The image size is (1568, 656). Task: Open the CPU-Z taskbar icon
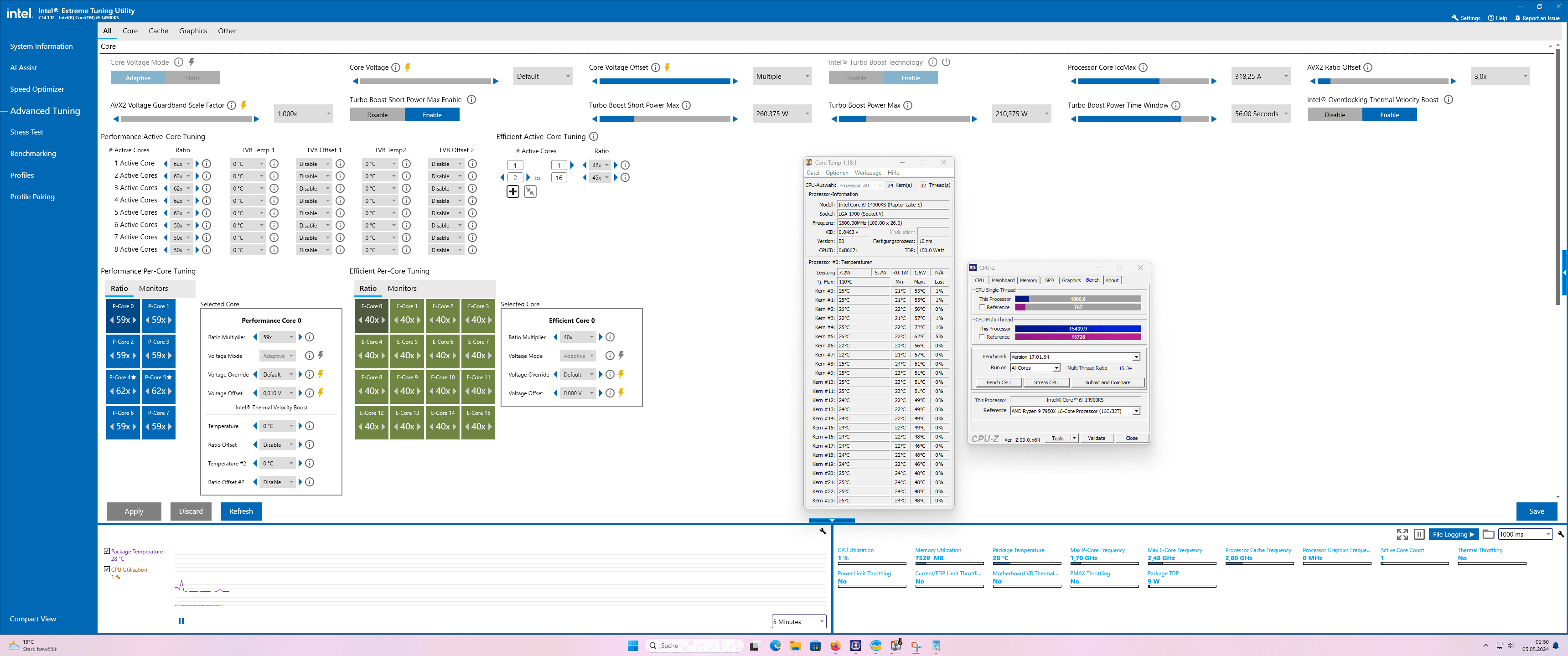(x=855, y=646)
